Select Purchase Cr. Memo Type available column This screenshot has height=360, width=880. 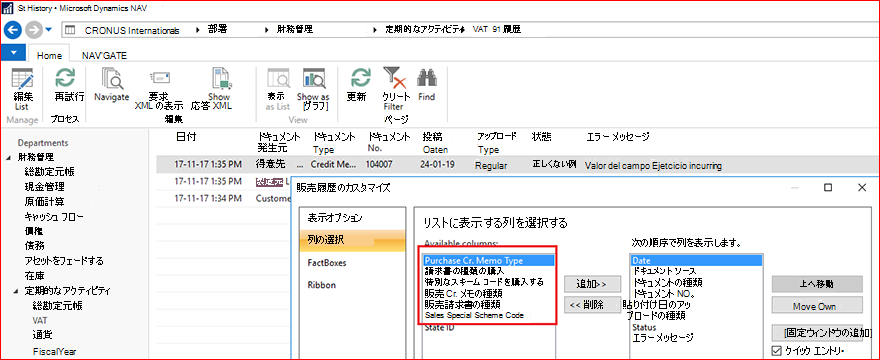click(488, 261)
